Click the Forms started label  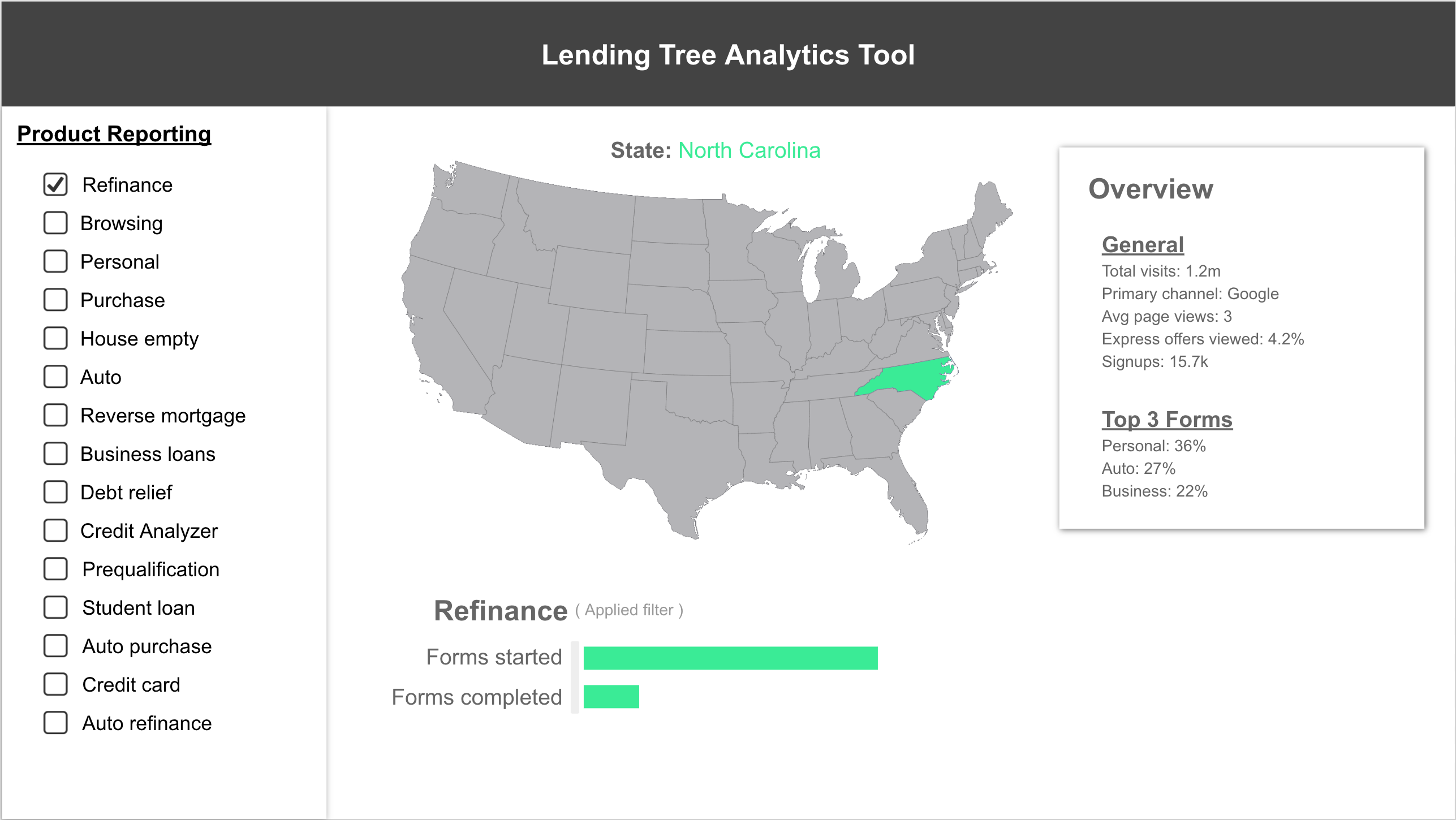click(494, 657)
